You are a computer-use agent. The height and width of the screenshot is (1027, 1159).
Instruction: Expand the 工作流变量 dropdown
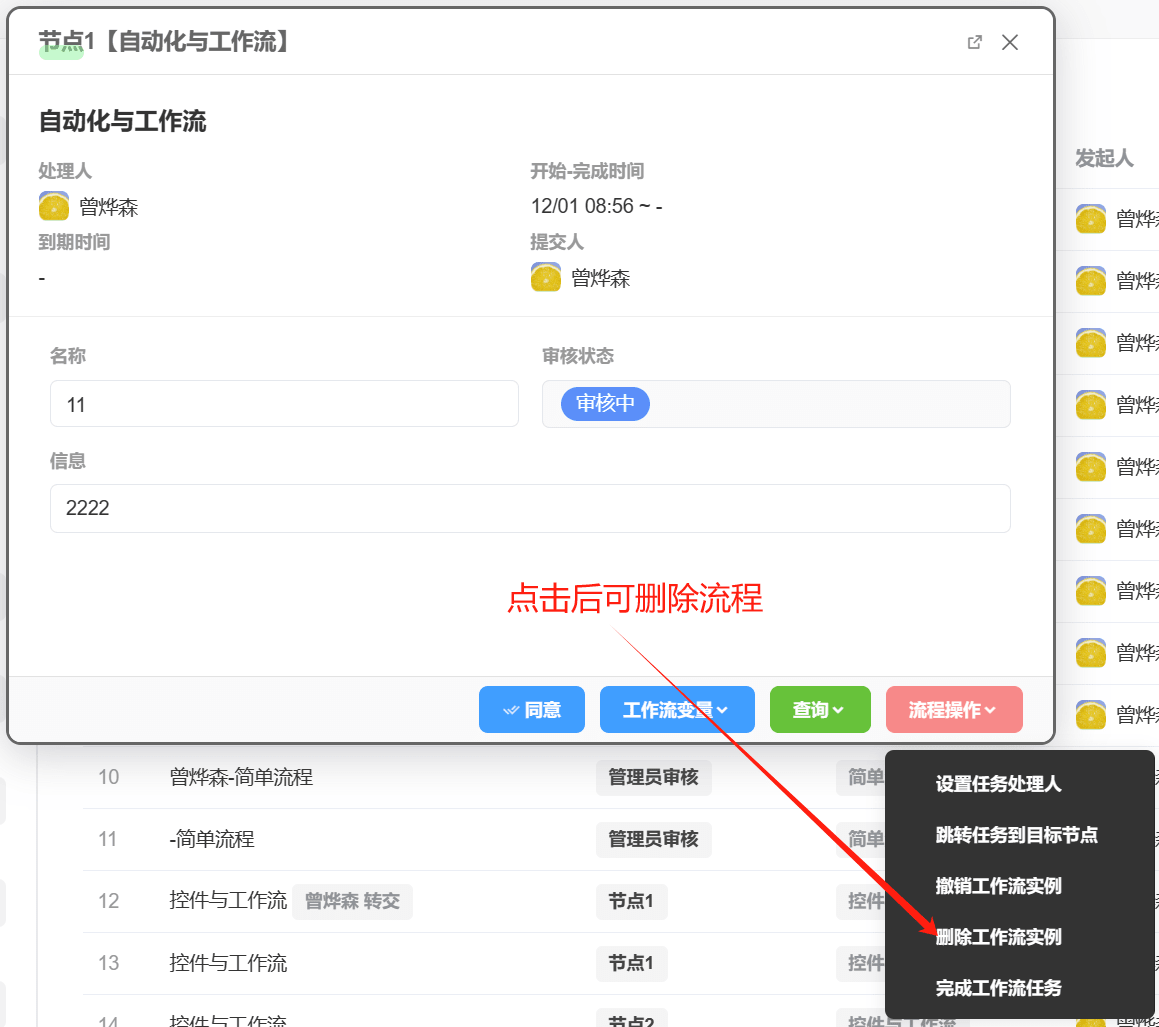[675, 710]
